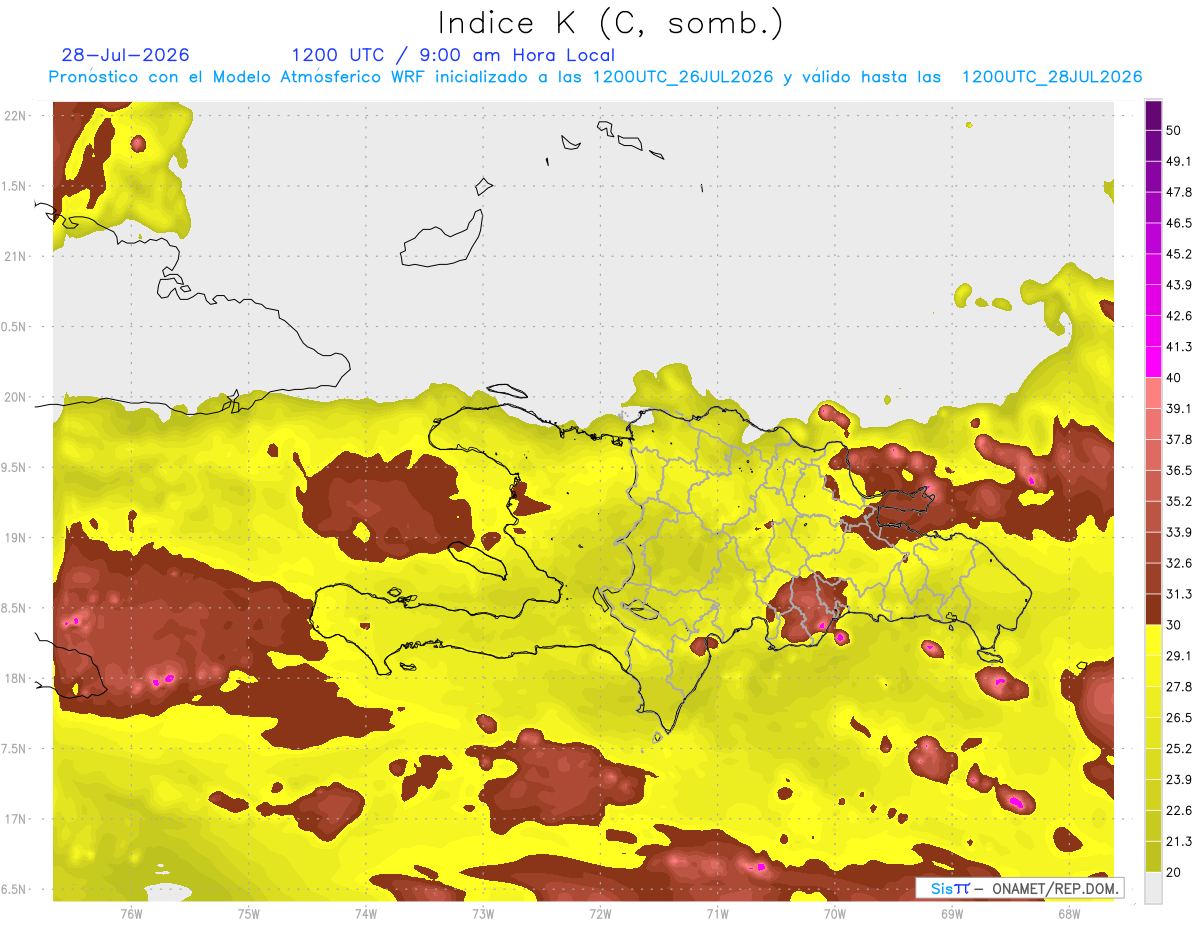Click colorbar value "32.6"

click(x=1179, y=563)
